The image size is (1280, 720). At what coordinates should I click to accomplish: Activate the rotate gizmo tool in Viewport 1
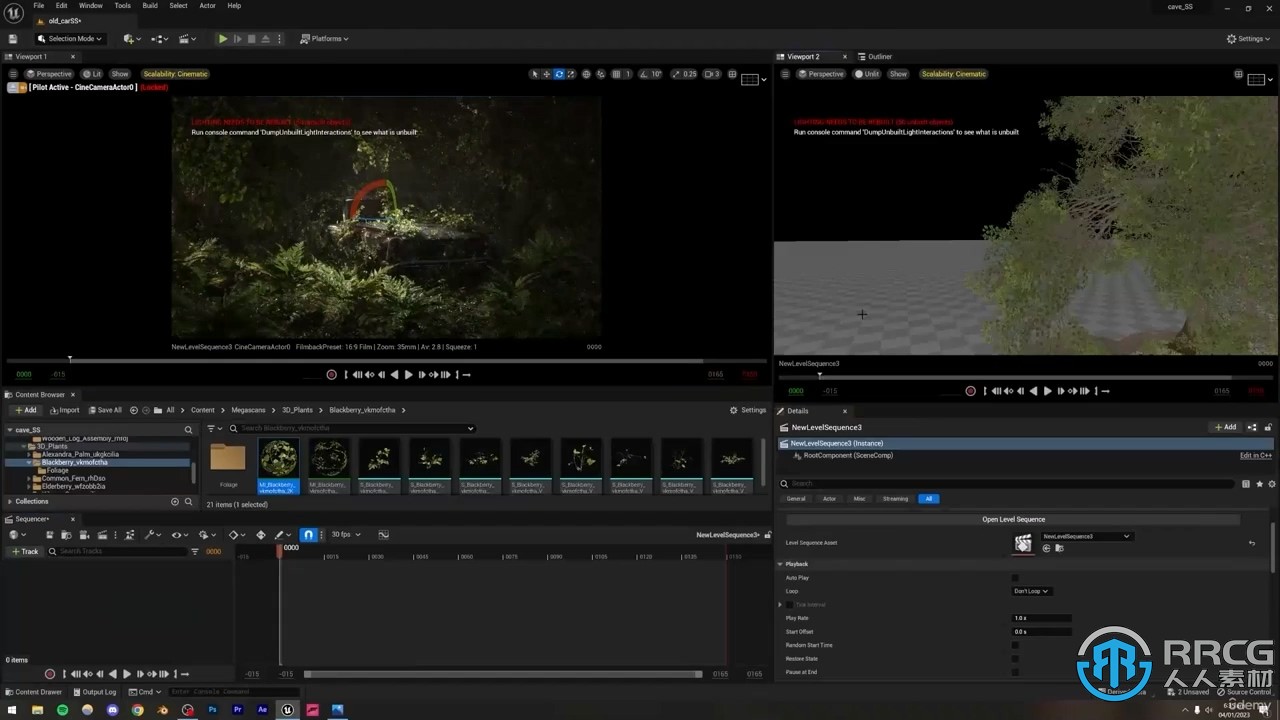click(559, 74)
